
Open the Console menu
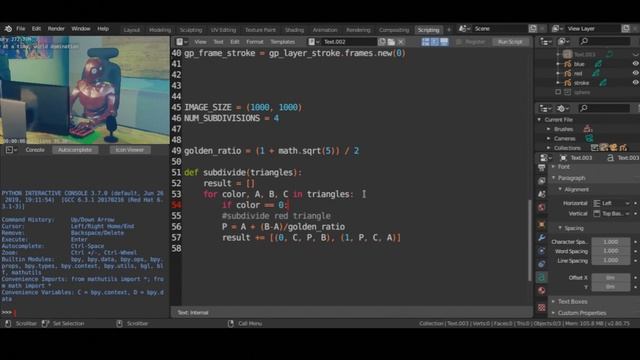tap(35, 150)
